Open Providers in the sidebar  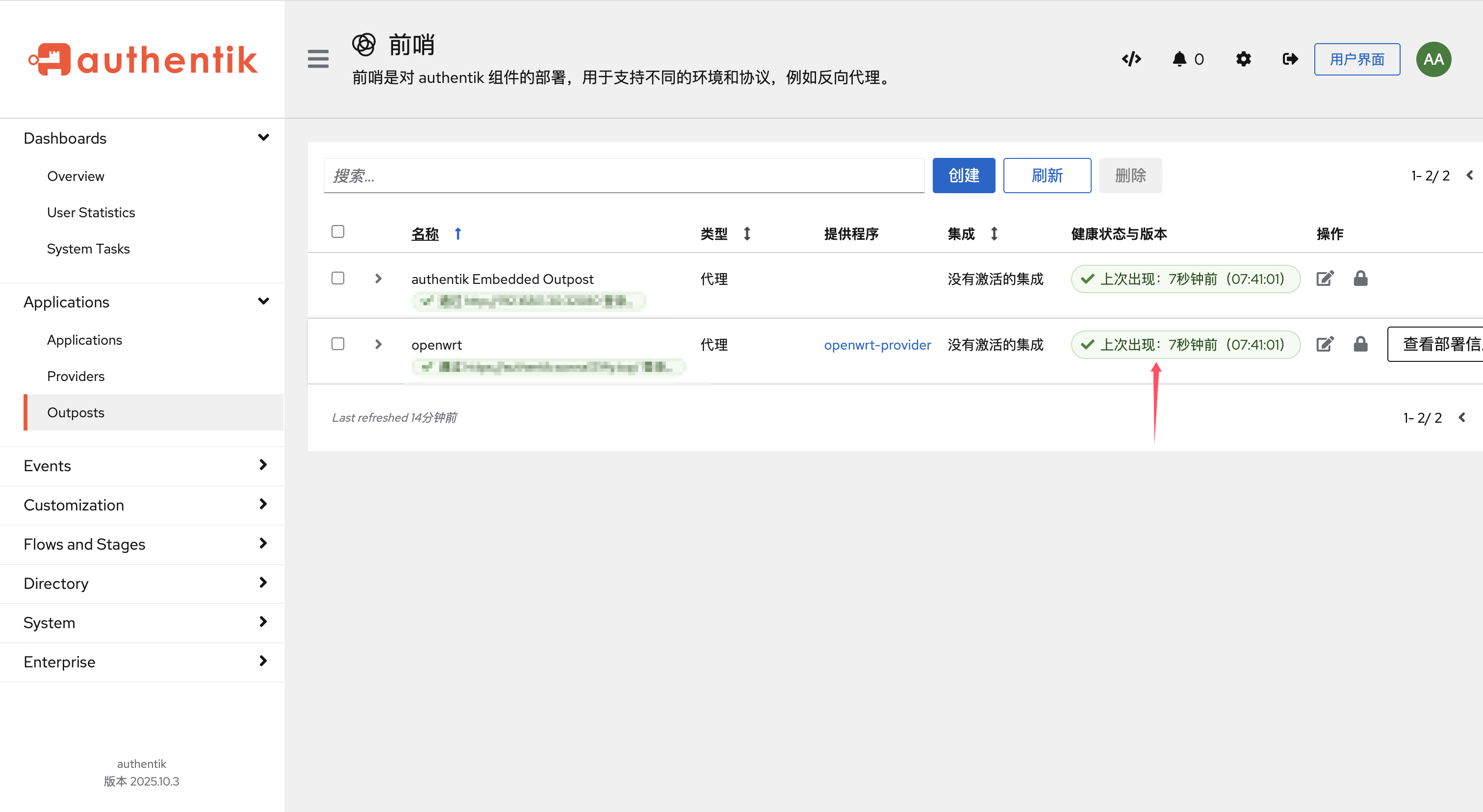[76, 376]
